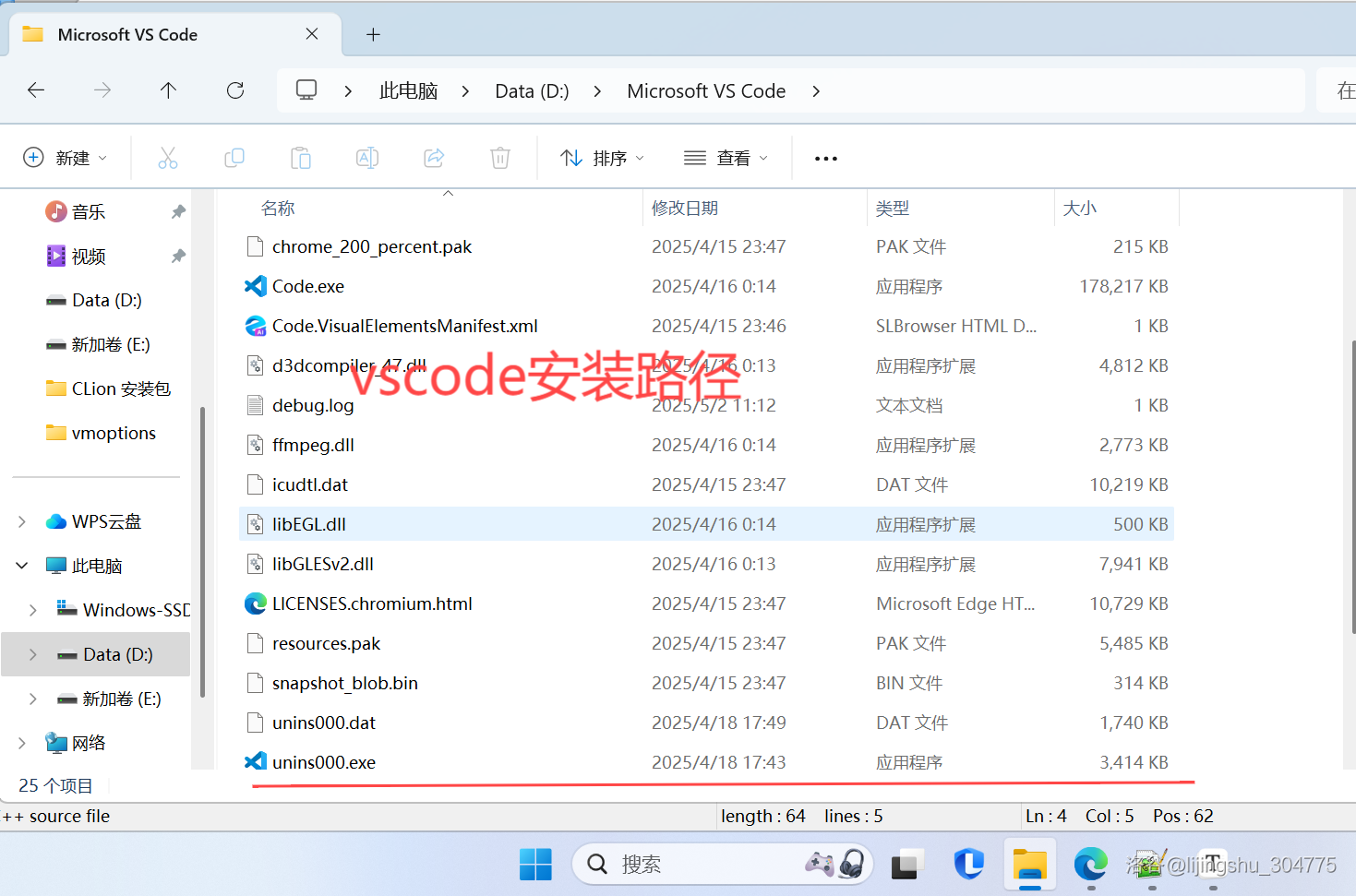Select the resources.pak file
This screenshot has height=896, width=1356.
706,643
